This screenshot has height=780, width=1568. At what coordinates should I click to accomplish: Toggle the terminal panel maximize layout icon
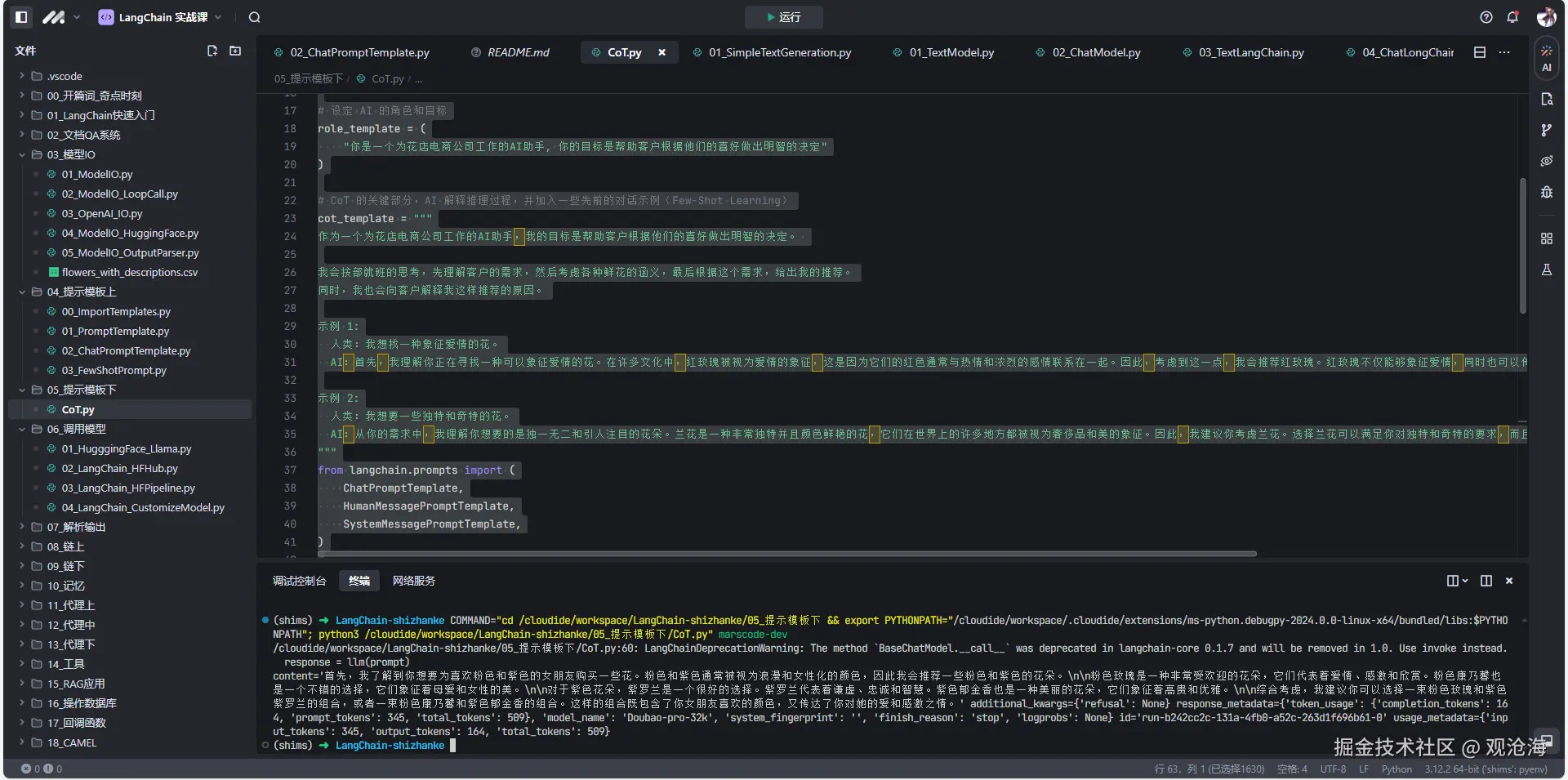(x=1486, y=581)
